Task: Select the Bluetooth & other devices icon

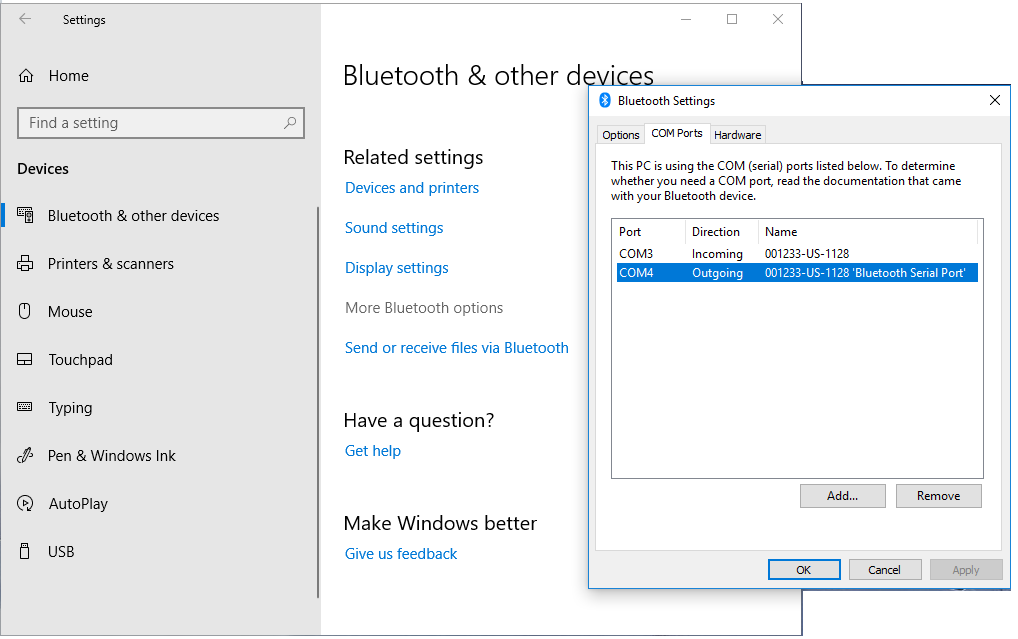Action: [x=26, y=216]
